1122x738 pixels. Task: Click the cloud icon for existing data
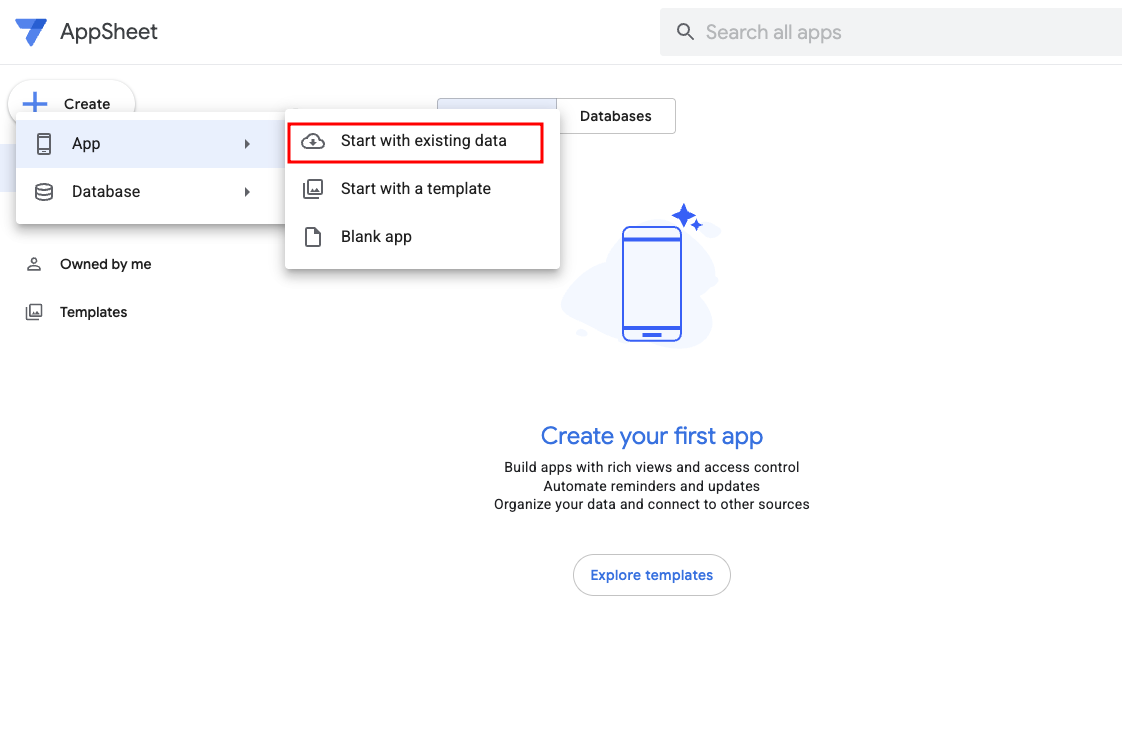coord(313,141)
